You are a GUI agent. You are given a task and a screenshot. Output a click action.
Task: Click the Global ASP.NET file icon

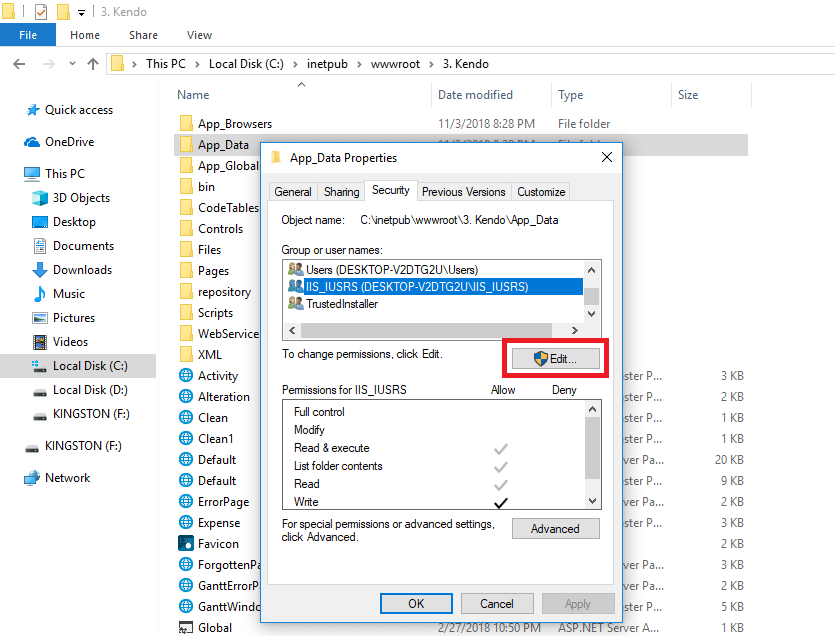point(186,627)
